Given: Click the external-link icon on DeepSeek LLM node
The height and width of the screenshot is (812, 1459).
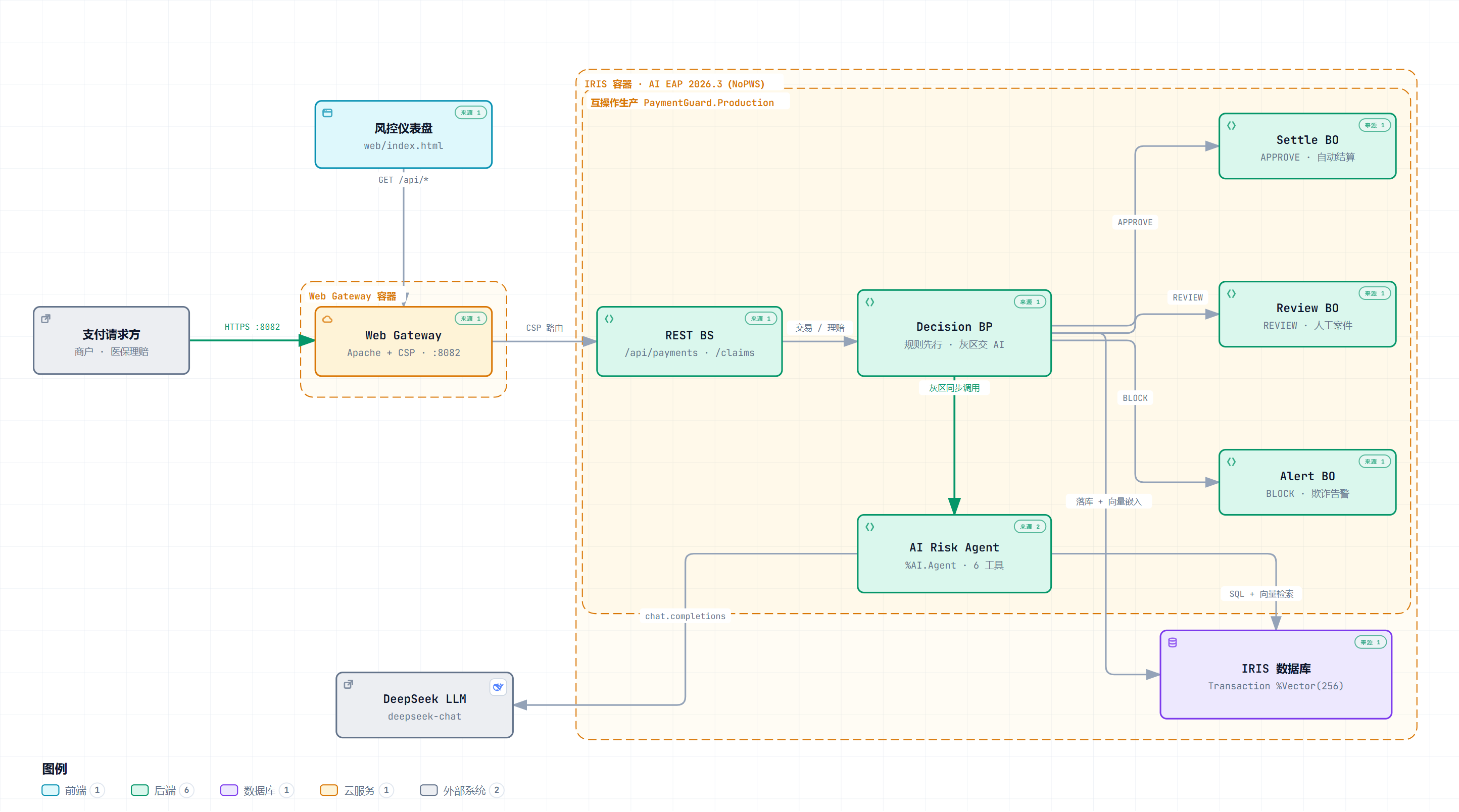Looking at the screenshot, I should 348,684.
